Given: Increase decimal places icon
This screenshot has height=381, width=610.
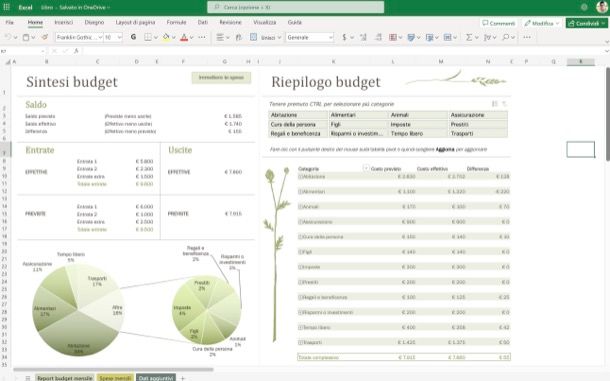Looking at the screenshot, I should point(363,37).
